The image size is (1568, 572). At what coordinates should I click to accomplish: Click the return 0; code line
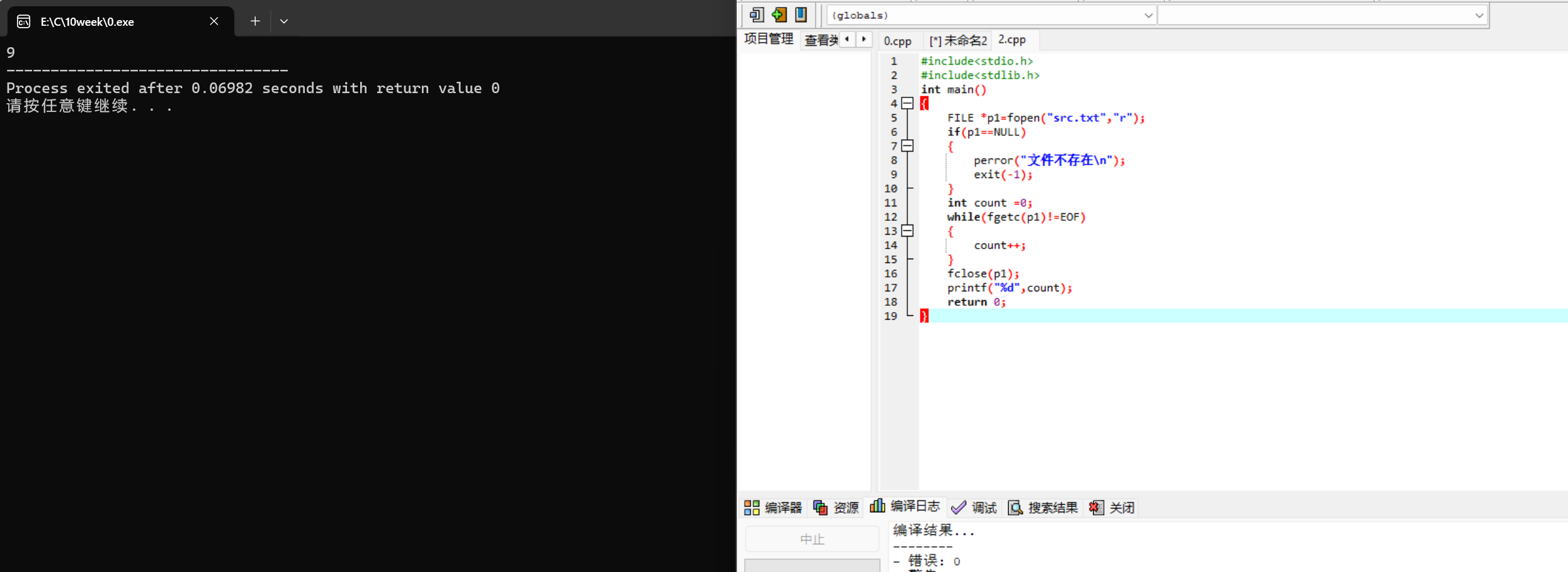coord(977,302)
